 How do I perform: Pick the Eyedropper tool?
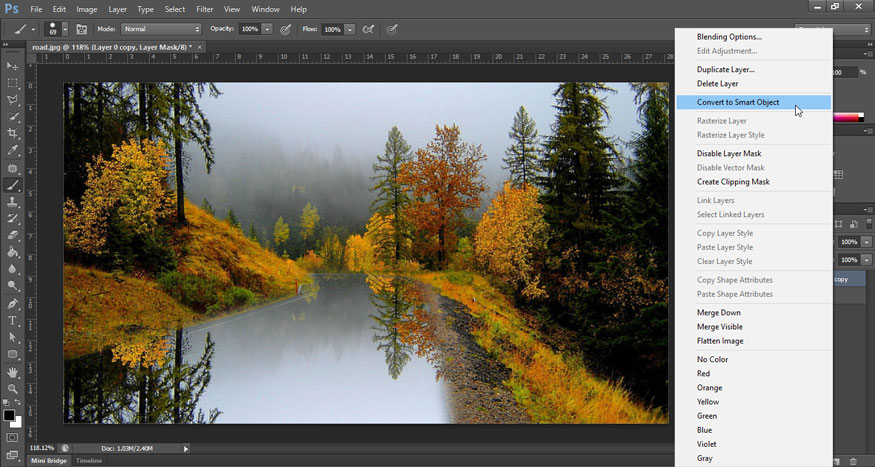tap(13, 150)
